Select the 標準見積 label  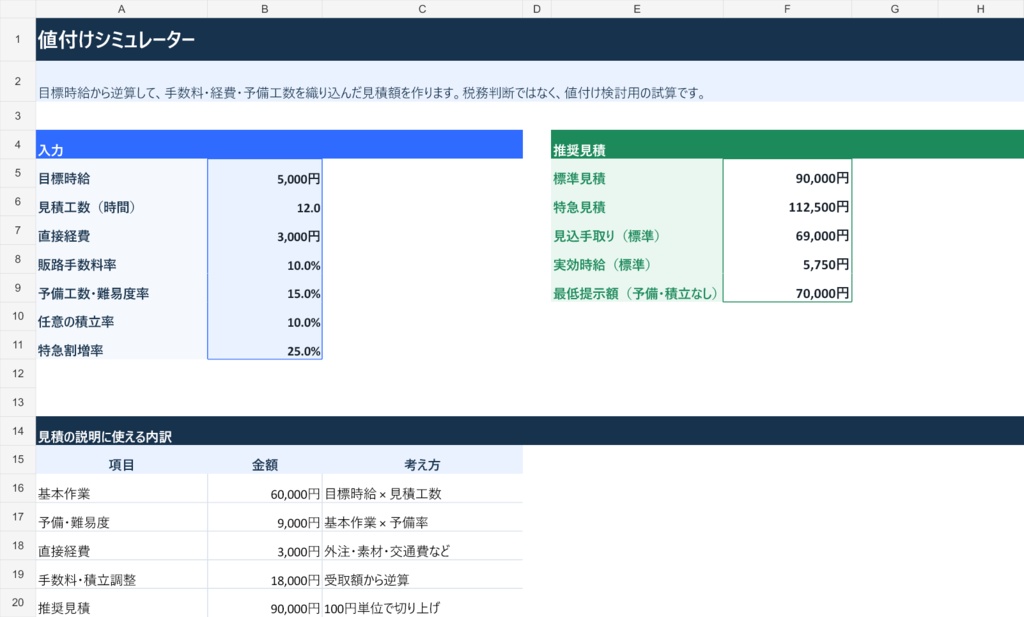pos(637,173)
